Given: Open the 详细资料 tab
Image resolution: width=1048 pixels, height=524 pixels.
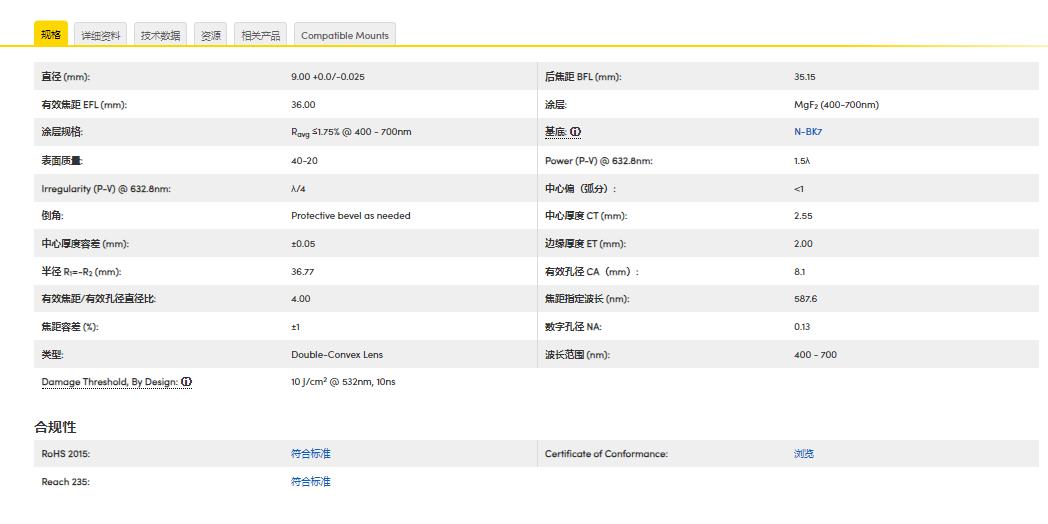Looking at the screenshot, I should tap(101, 35).
